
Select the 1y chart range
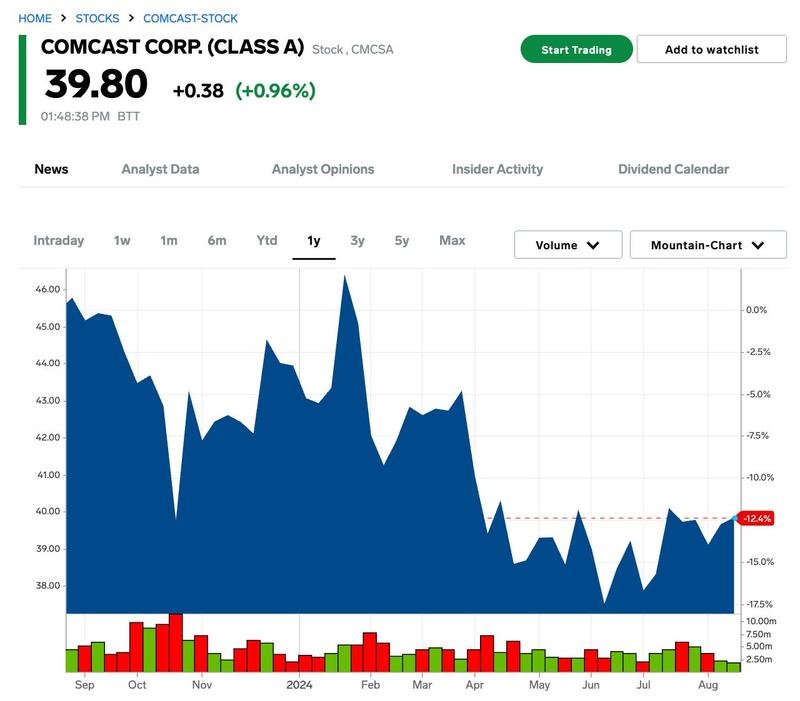pyautogui.click(x=314, y=241)
